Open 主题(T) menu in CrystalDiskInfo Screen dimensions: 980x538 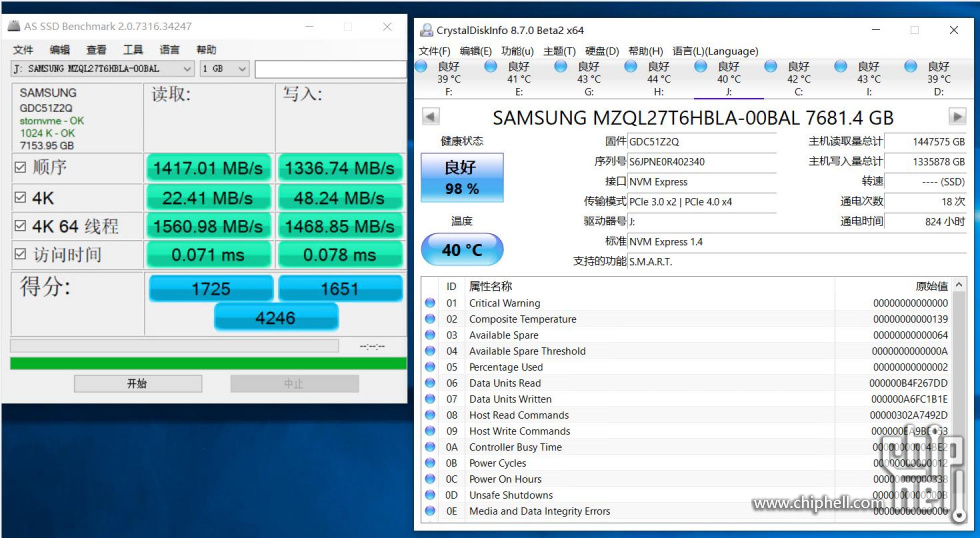pos(559,51)
